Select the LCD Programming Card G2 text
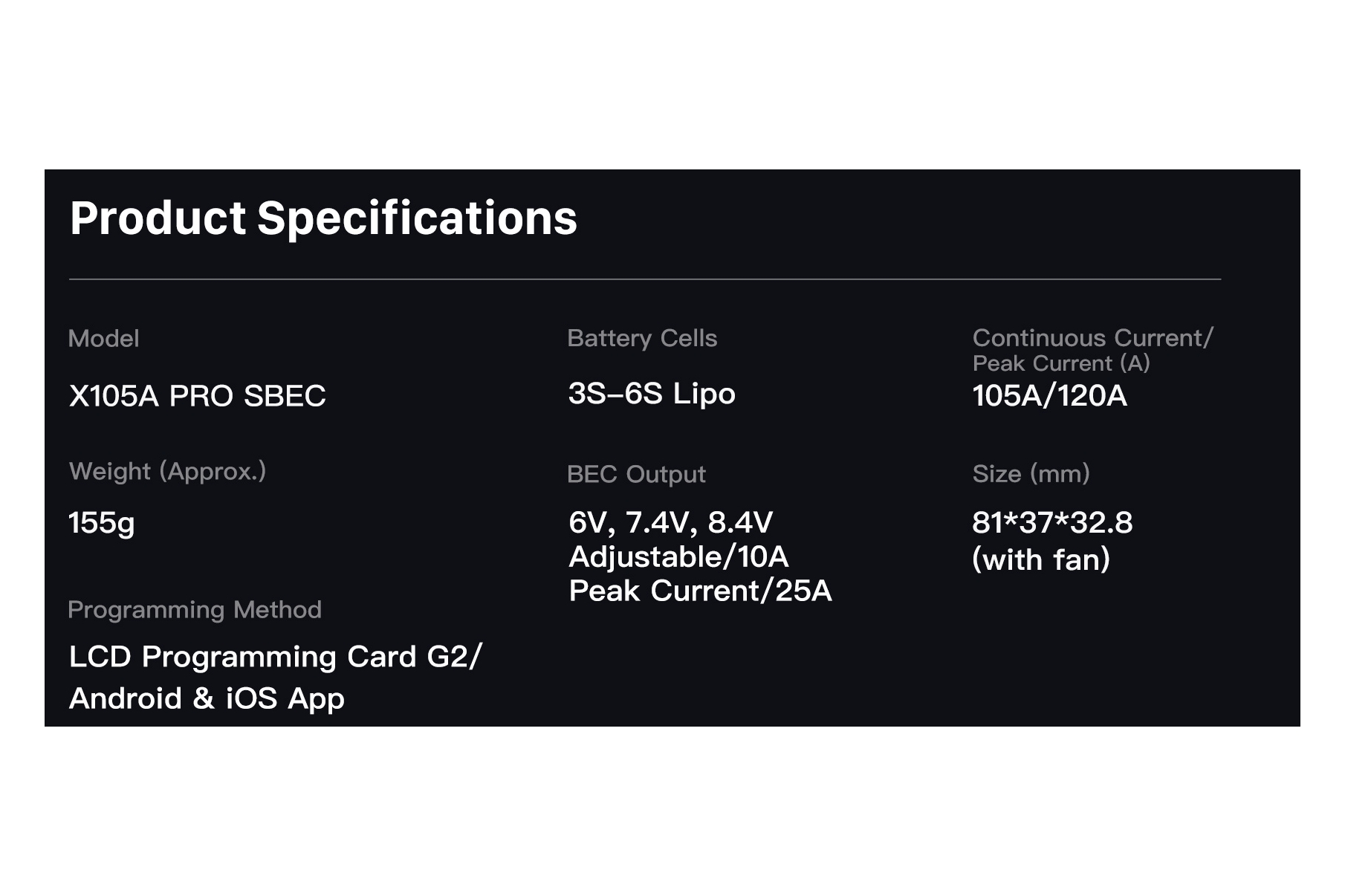Image resolution: width=1345 pixels, height=896 pixels. coord(276,657)
